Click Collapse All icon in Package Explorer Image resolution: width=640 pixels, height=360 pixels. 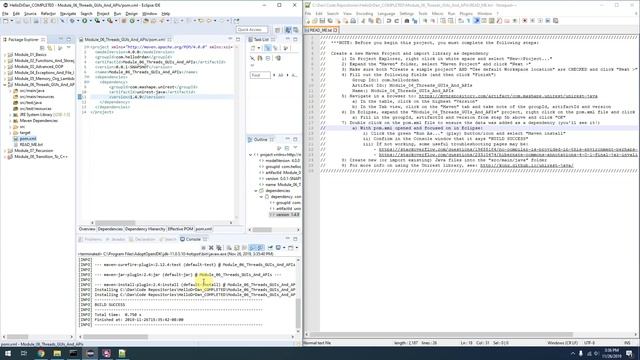click(x=42, y=48)
